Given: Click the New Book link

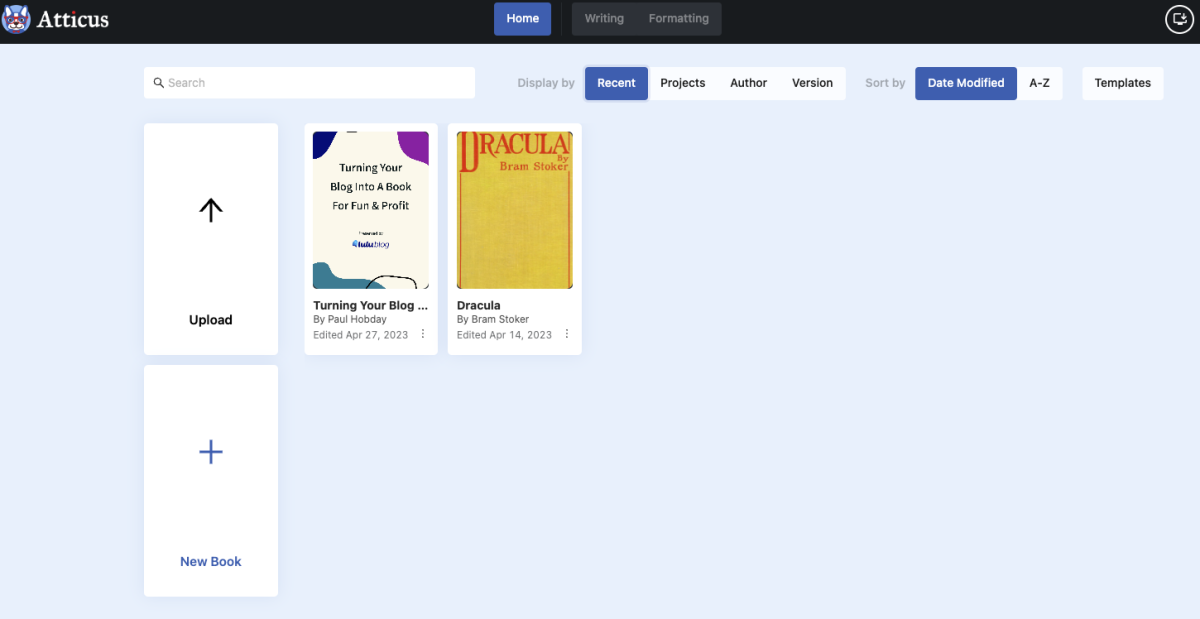Looking at the screenshot, I should coord(210,561).
